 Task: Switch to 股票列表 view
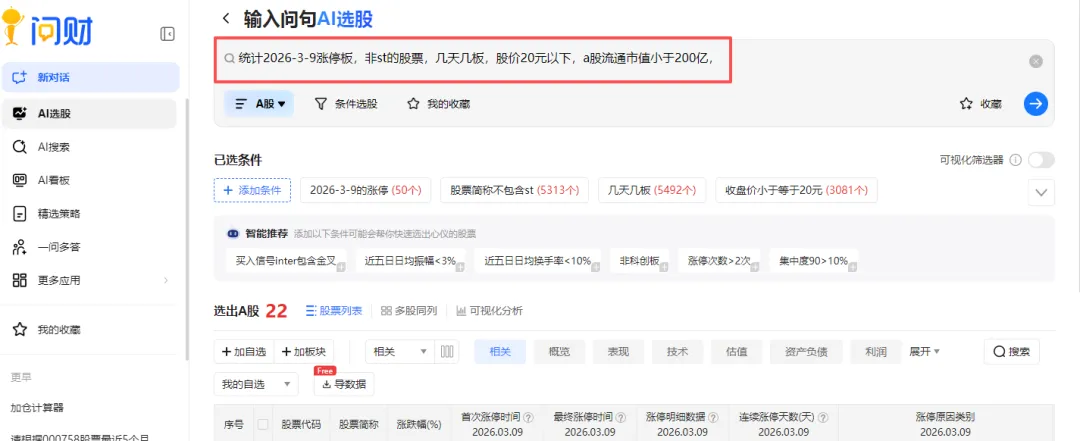(x=333, y=311)
